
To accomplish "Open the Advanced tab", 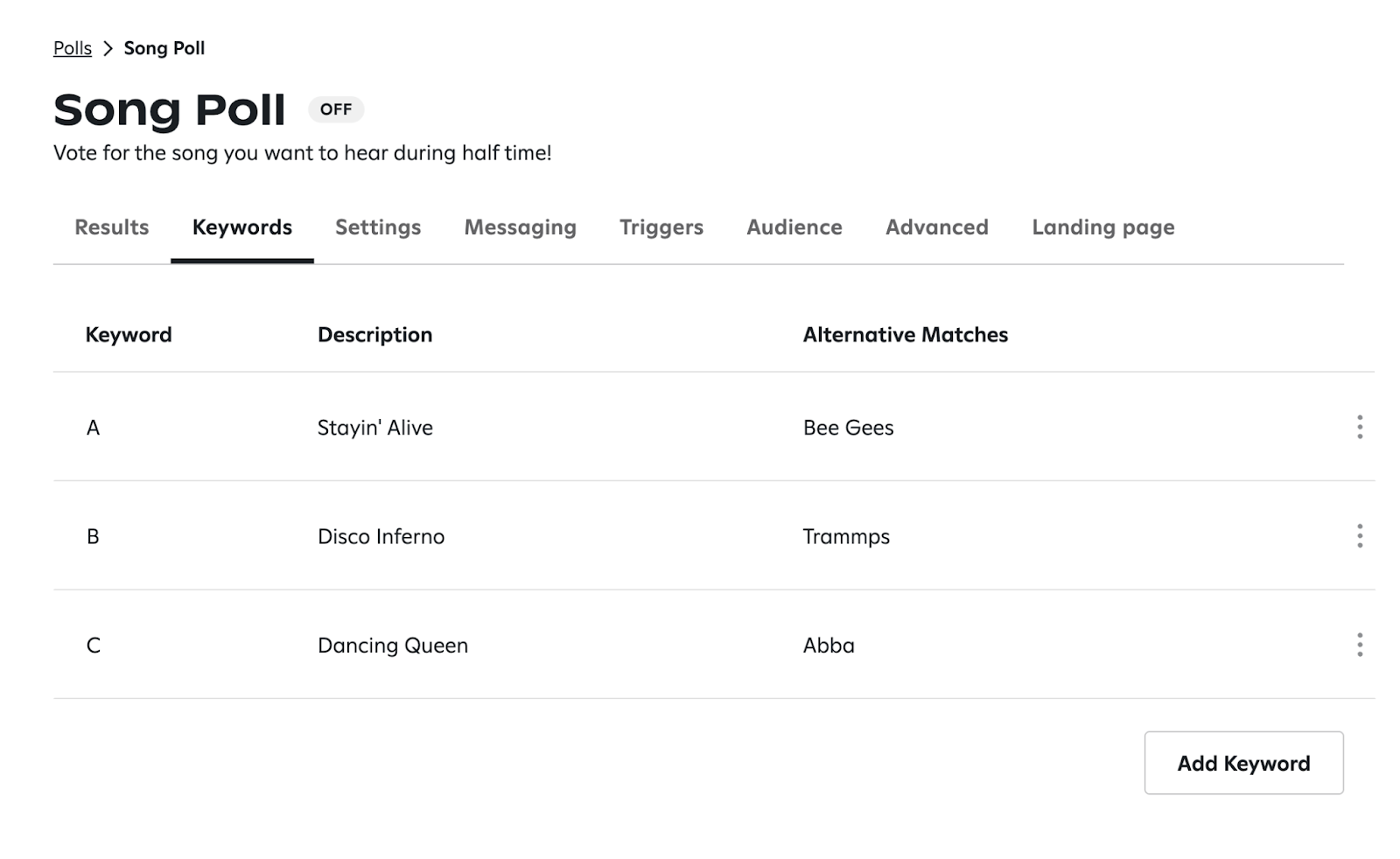I will (936, 227).
